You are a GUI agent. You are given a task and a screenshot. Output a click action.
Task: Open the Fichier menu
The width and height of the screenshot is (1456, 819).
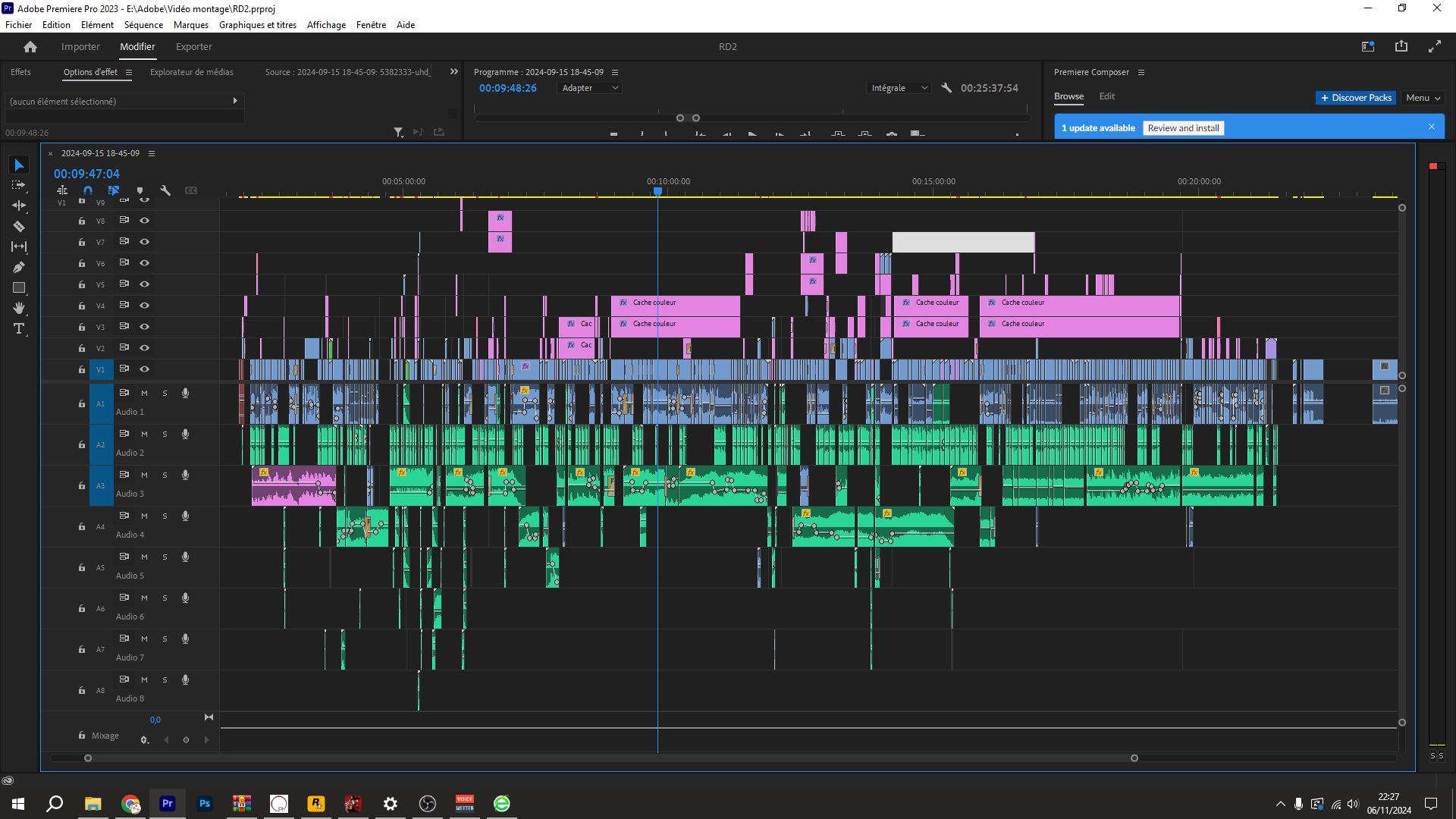(x=19, y=25)
